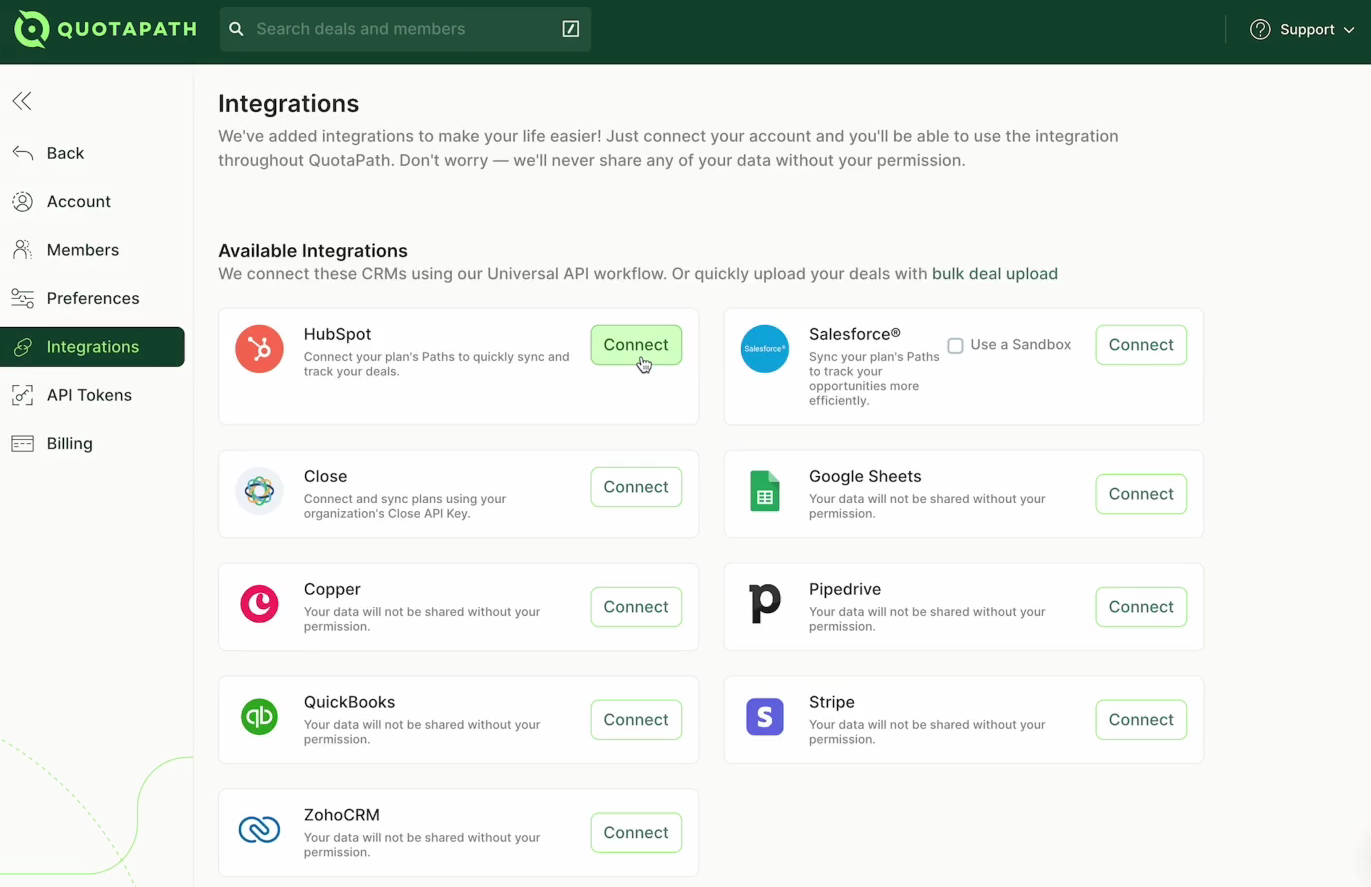Click the HubSpot card title text
1371x887 pixels.
tap(337, 335)
